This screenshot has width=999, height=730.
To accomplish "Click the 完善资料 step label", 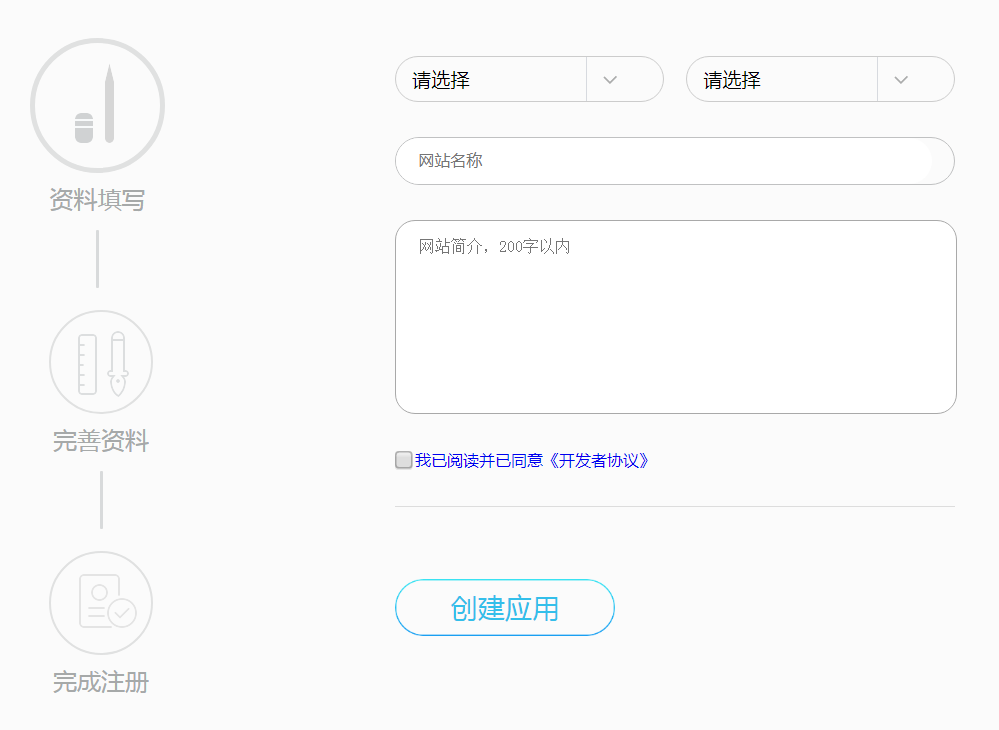I will pos(101,441).
